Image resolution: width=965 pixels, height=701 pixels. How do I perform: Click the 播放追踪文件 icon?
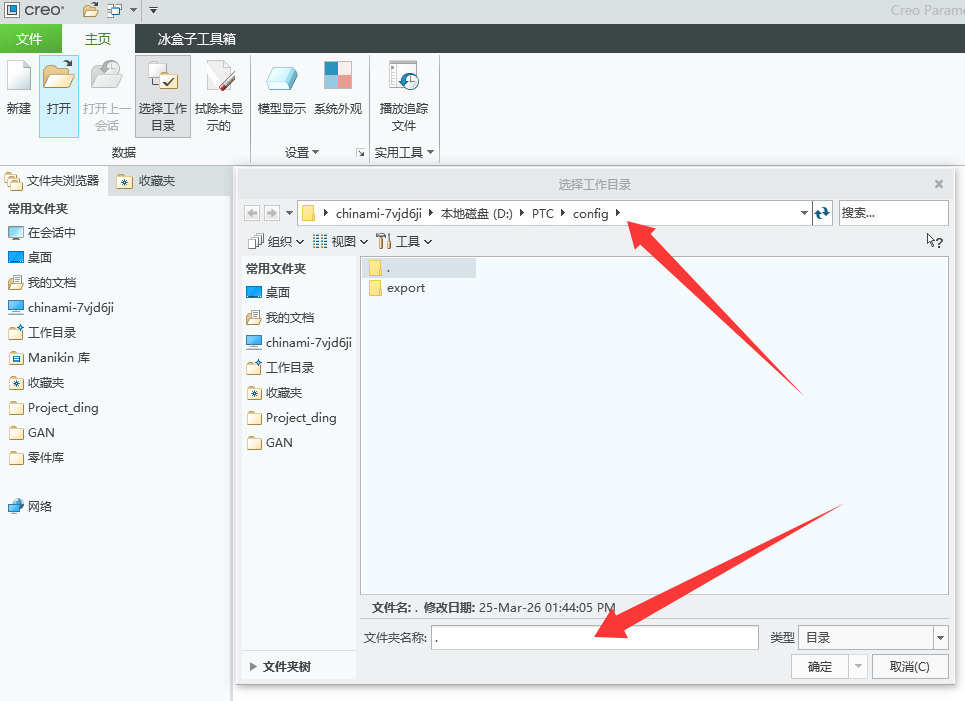coord(404,78)
